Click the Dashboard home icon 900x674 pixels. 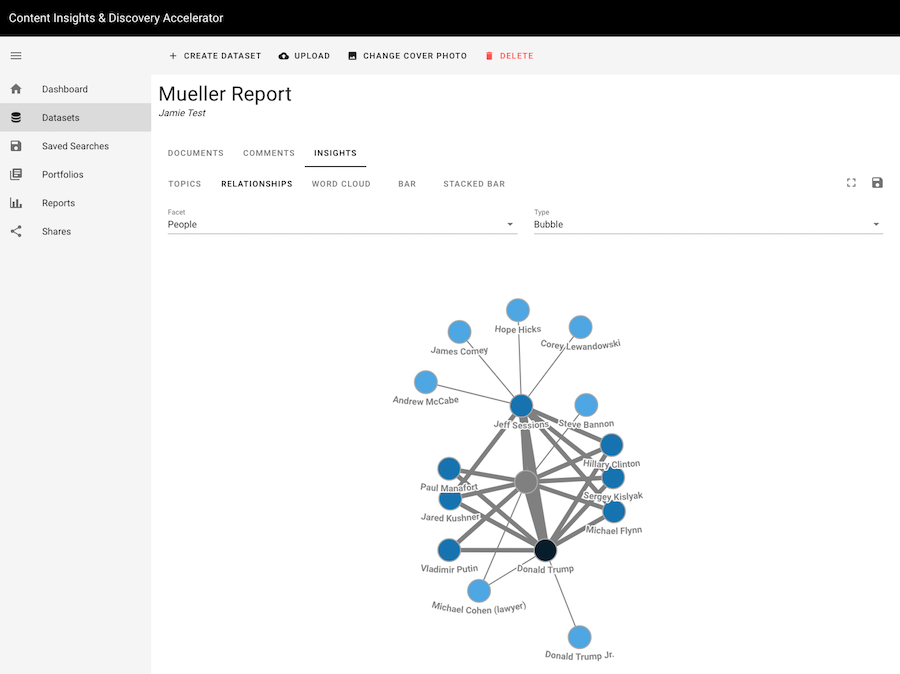(16, 89)
